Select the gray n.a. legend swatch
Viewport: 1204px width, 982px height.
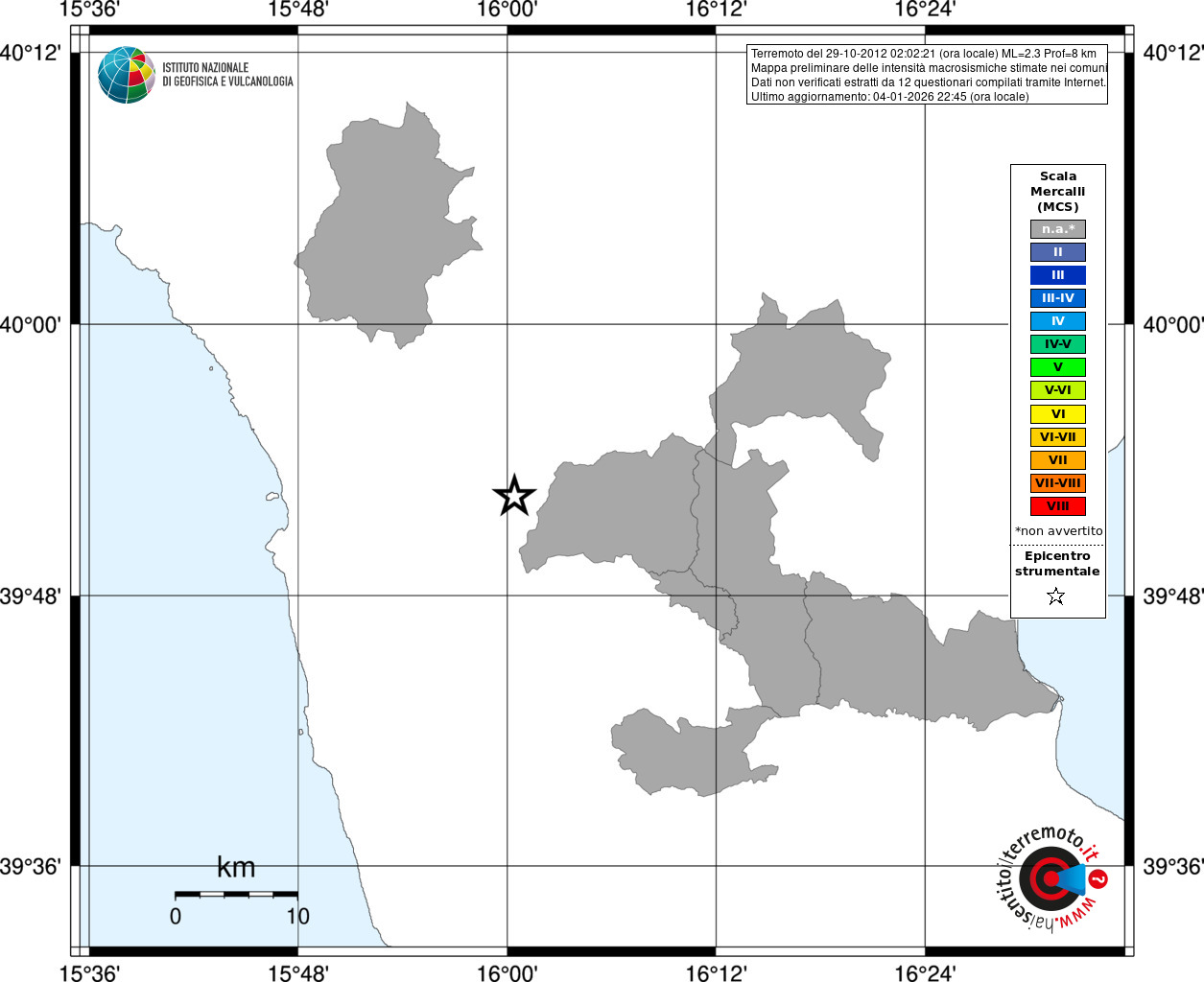[1058, 229]
